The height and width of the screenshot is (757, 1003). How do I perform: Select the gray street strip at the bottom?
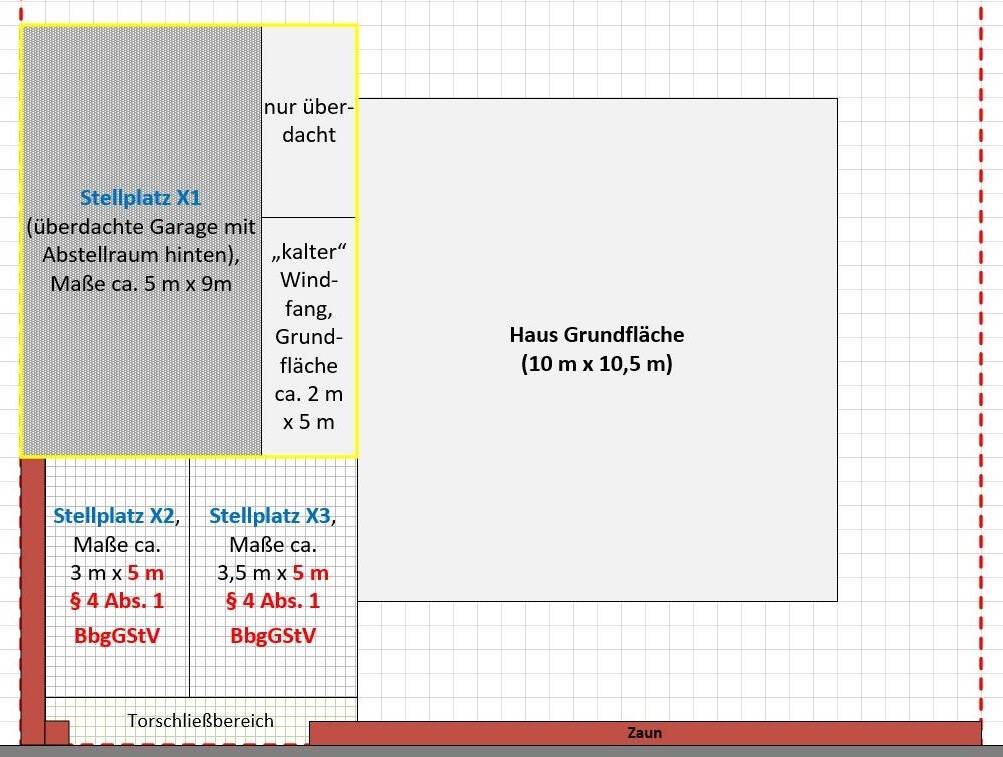(500, 751)
